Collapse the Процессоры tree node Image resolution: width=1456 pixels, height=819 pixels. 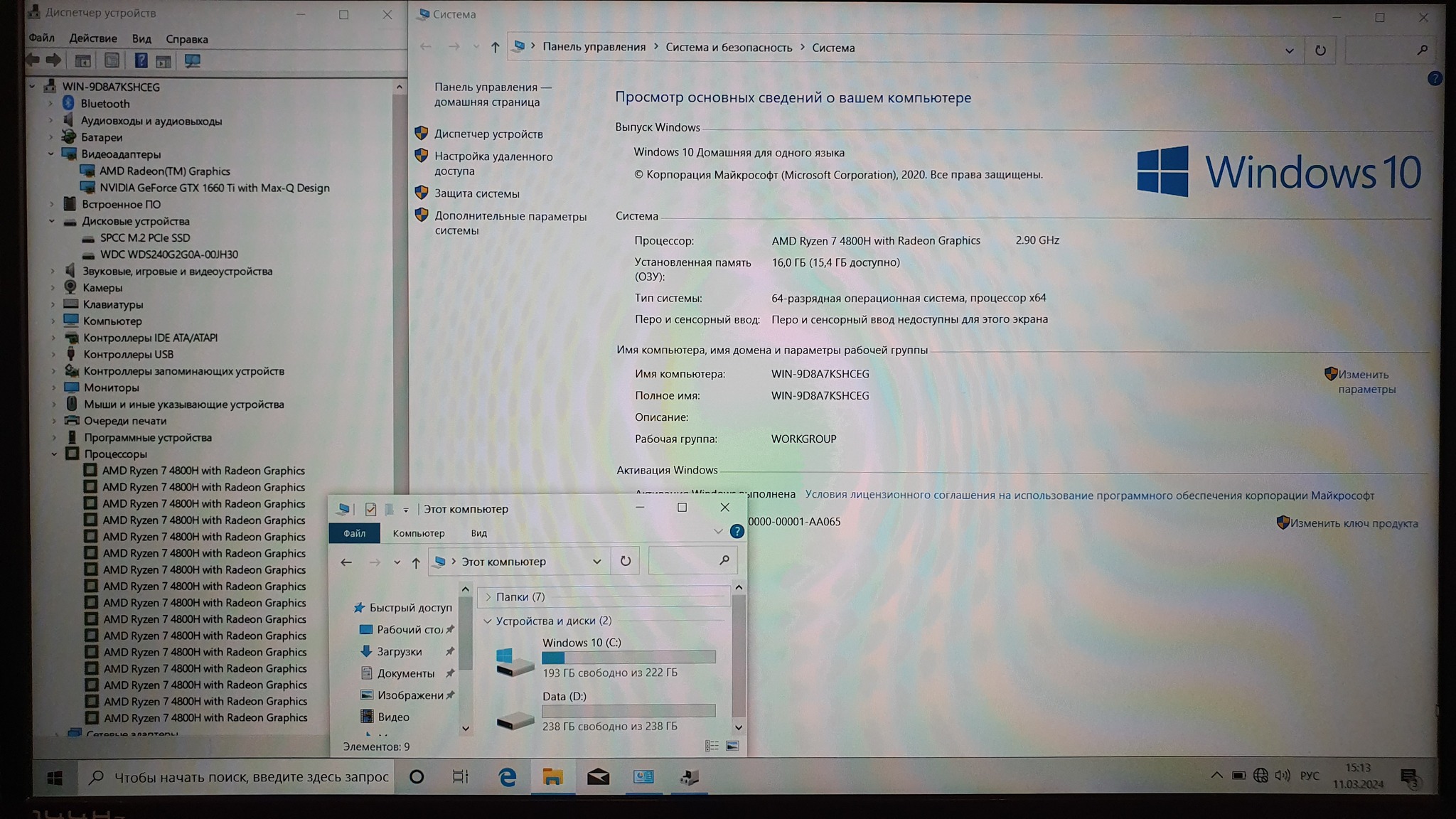pos(54,454)
